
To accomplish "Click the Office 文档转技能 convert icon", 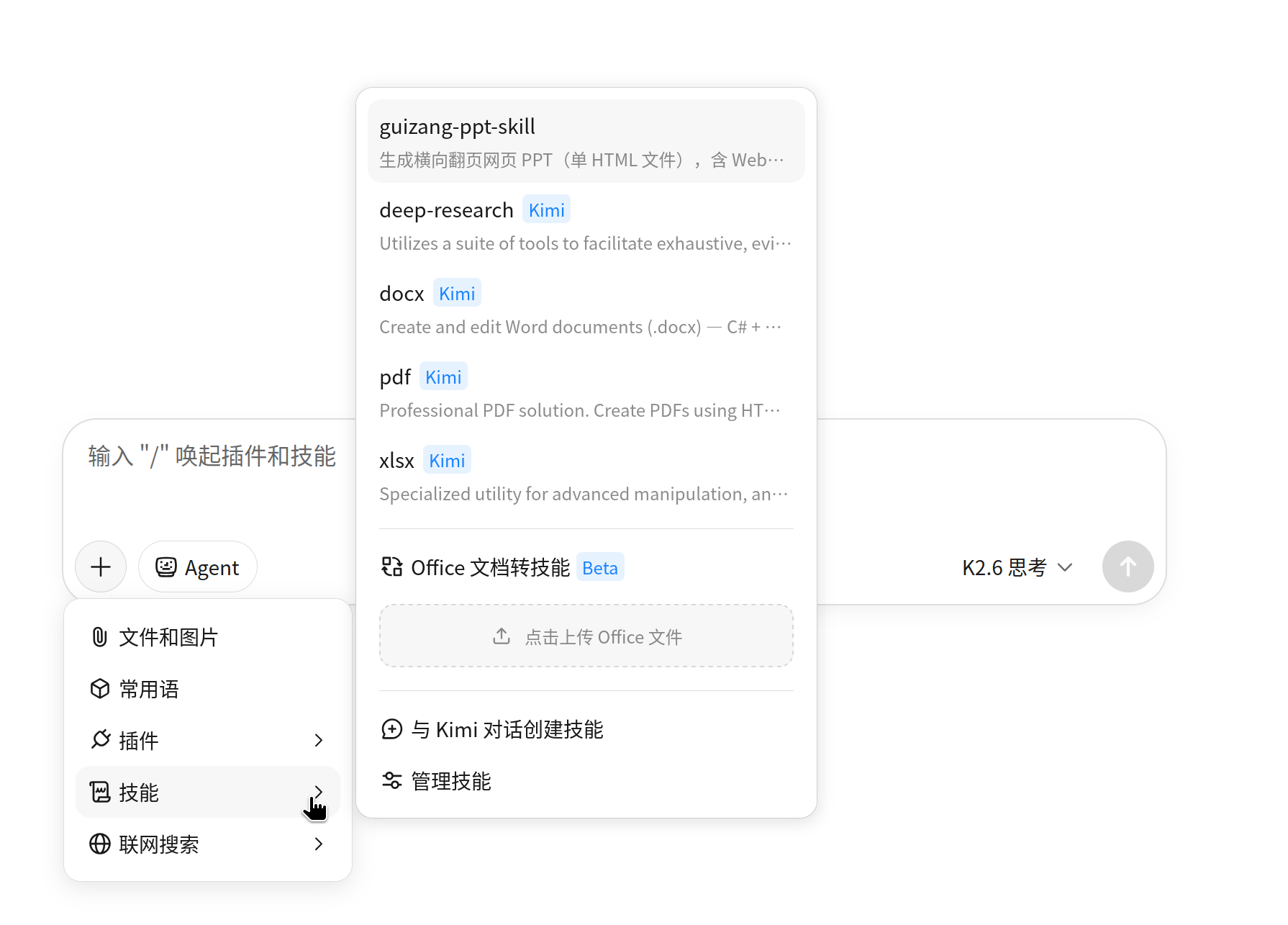I will 391,567.
